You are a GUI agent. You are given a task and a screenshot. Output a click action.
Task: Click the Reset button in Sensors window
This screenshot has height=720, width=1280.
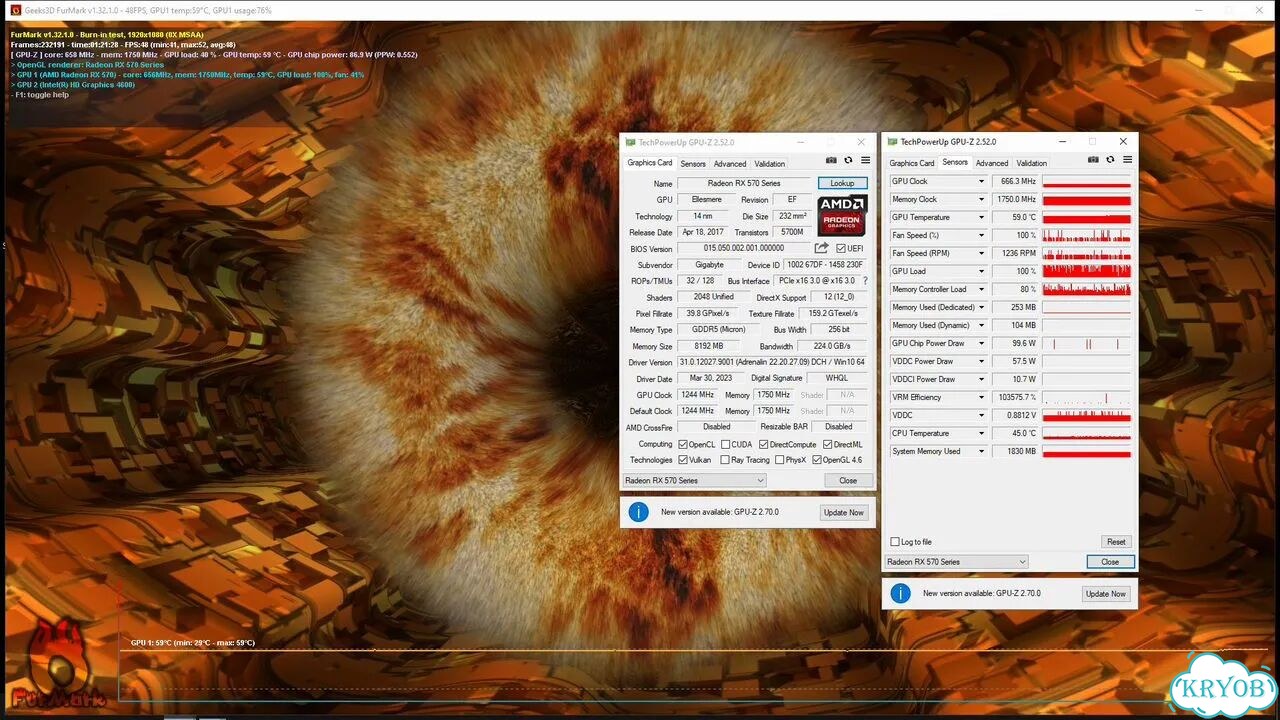point(1116,542)
